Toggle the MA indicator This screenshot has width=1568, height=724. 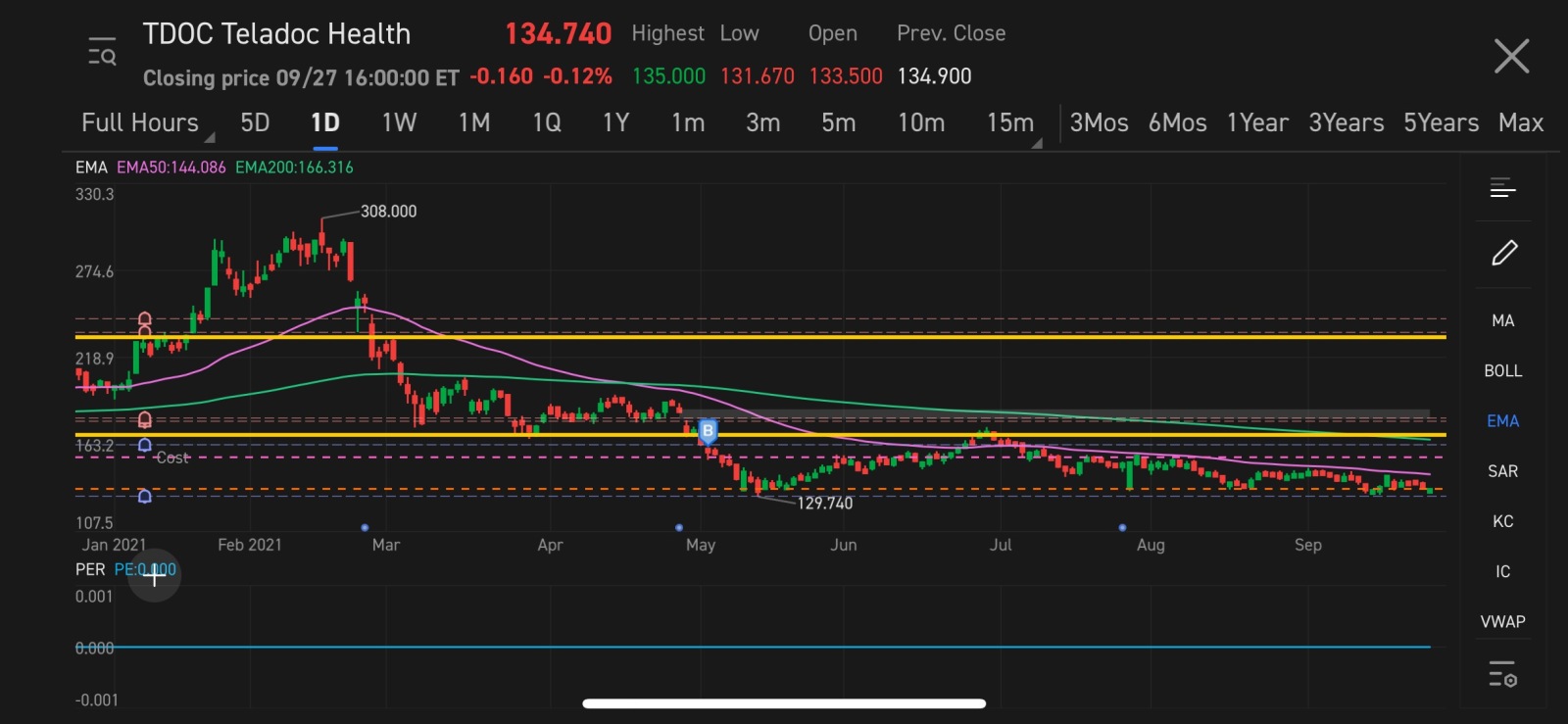(1503, 320)
